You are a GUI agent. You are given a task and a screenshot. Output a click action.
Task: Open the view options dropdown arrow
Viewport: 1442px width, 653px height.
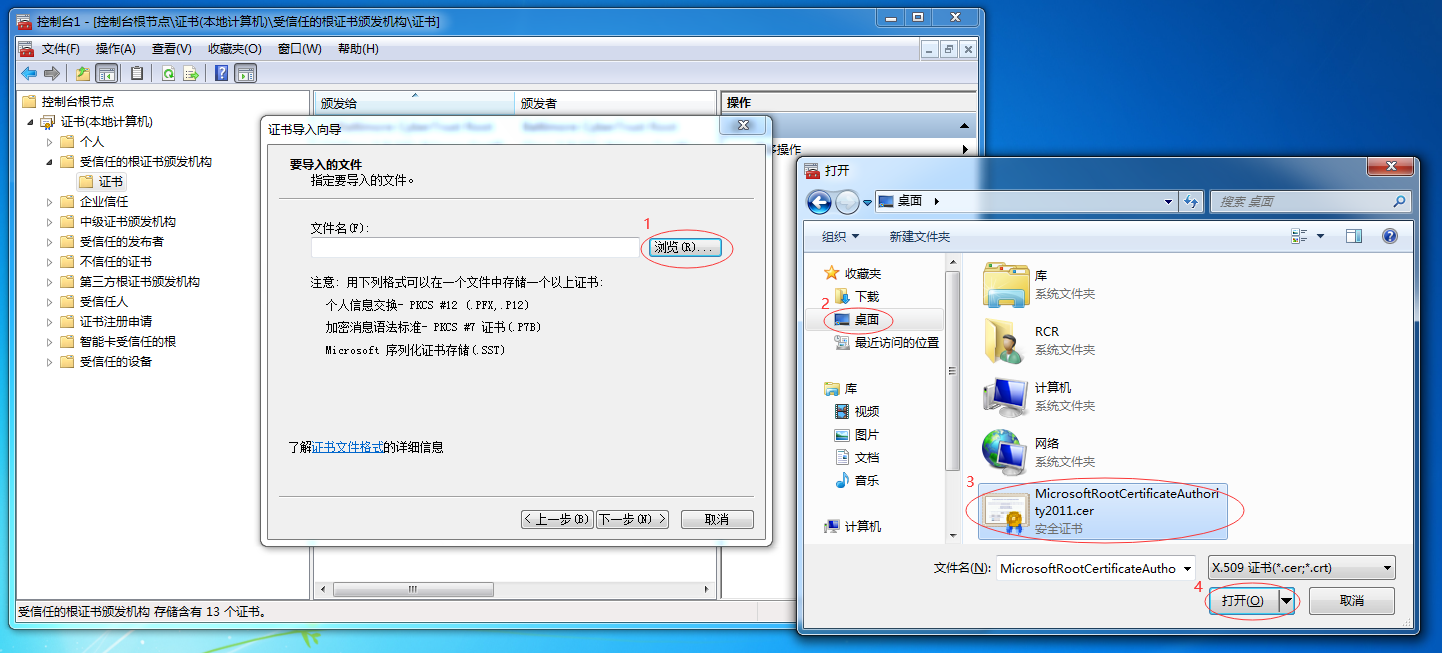[x=1320, y=236]
